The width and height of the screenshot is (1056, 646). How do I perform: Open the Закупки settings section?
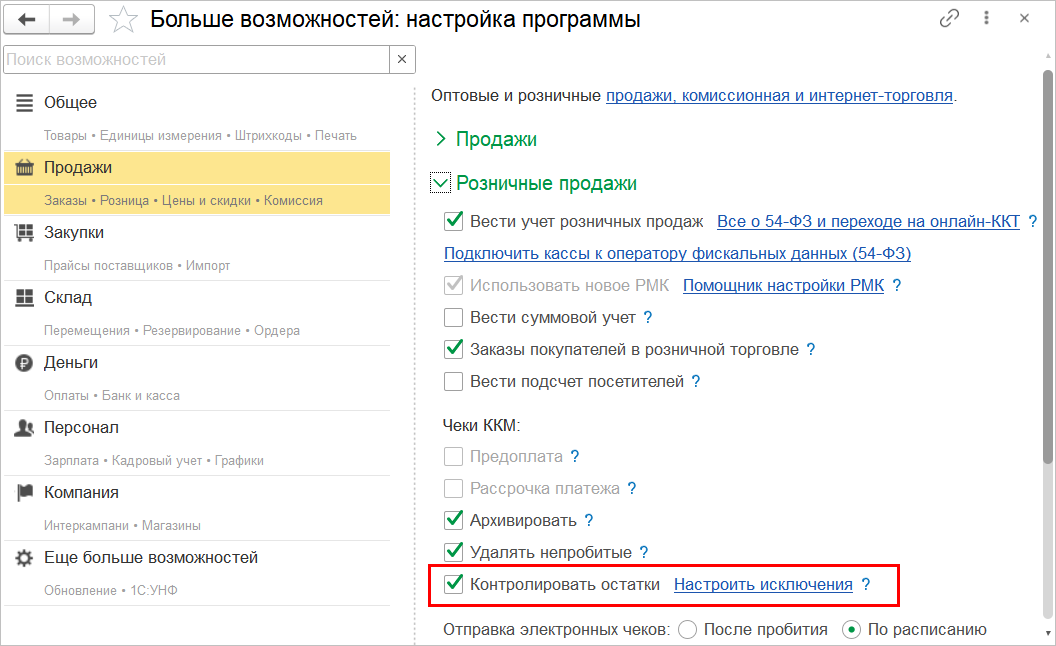tap(74, 233)
